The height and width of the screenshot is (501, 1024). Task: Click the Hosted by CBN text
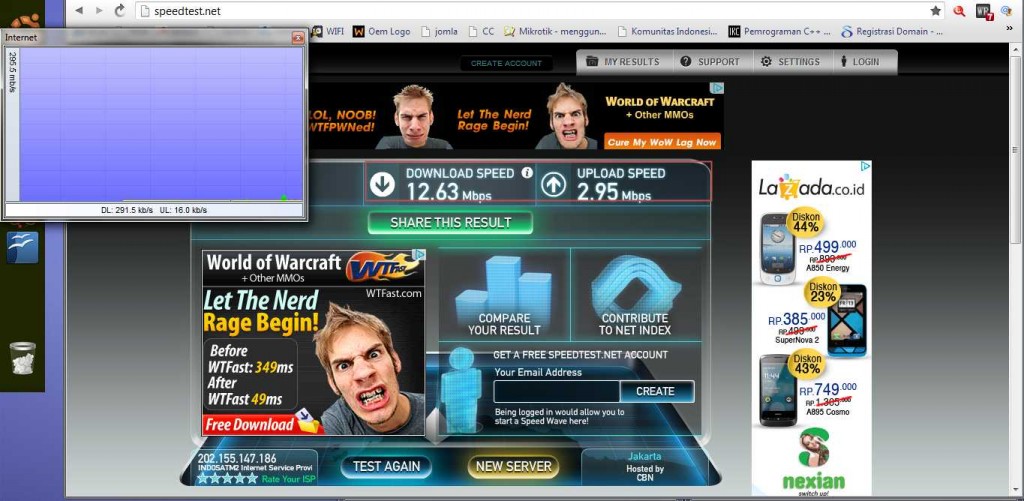pyautogui.click(x=645, y=473)
